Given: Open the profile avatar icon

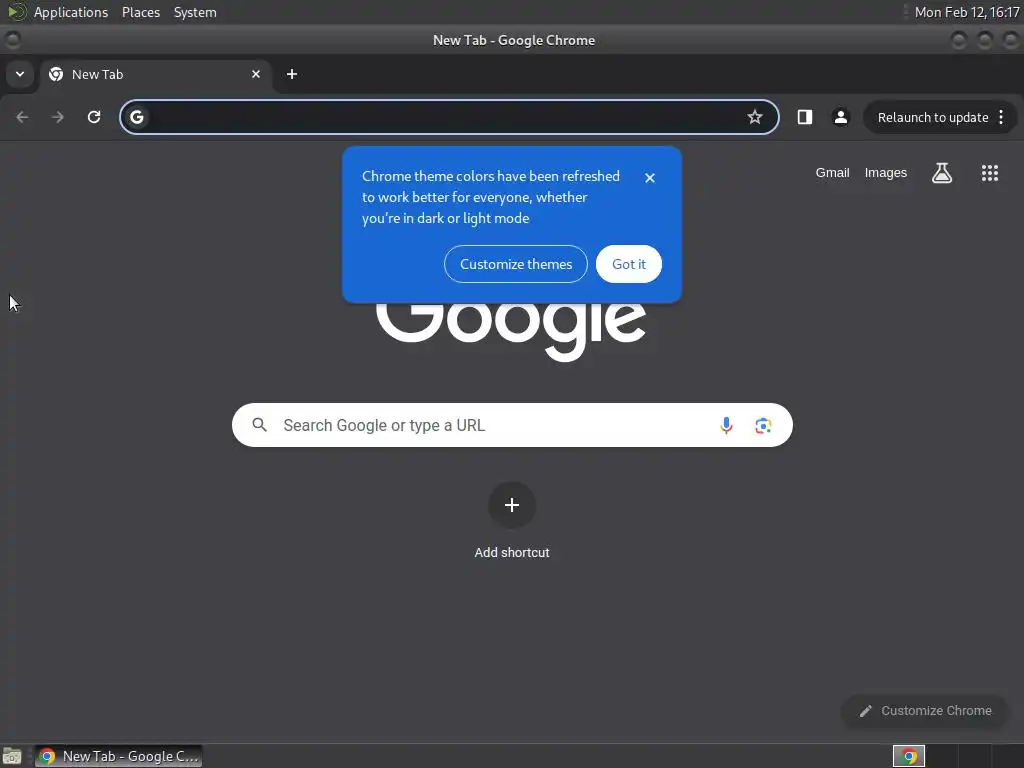Looking at the screenshot, I should [x=840, y=117].
